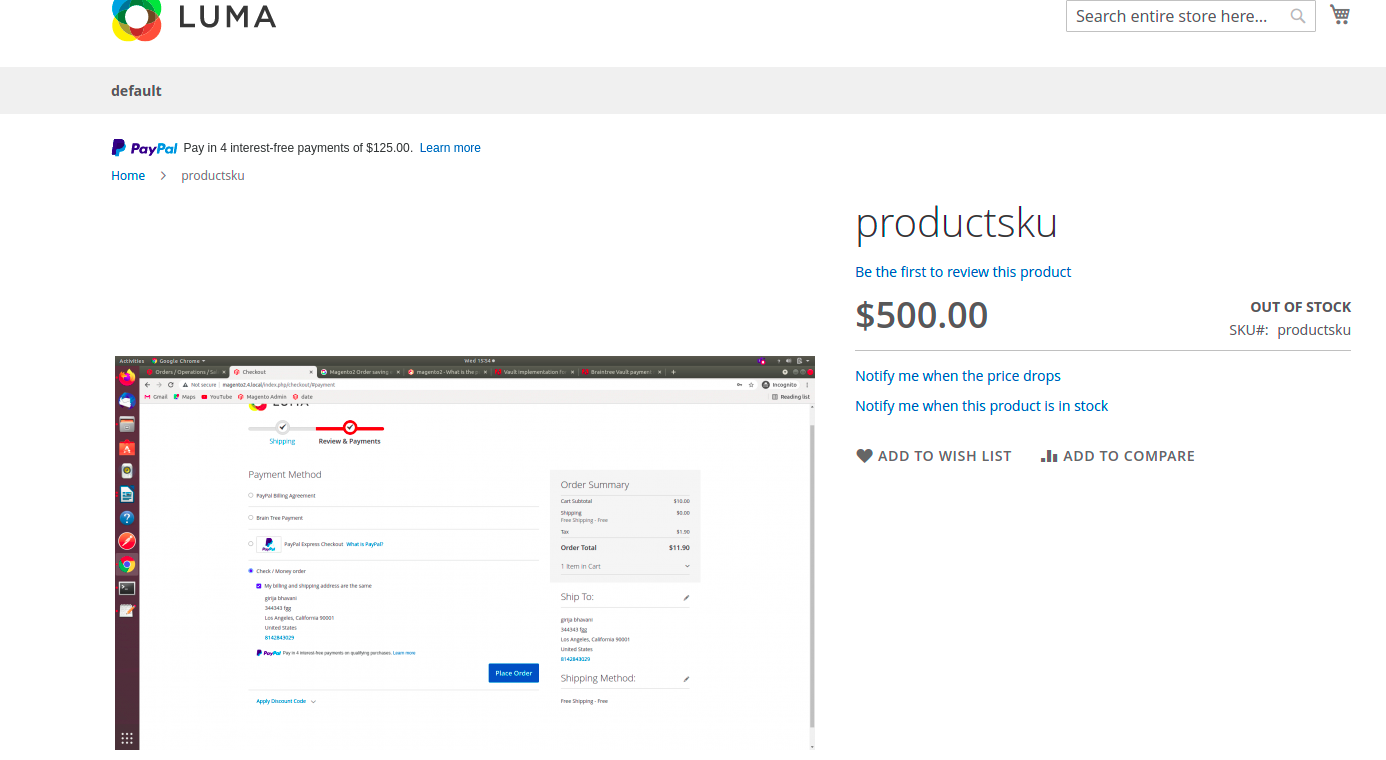
Task: Uncheck billing and shipping address are the same
Action: coord(258,585)
